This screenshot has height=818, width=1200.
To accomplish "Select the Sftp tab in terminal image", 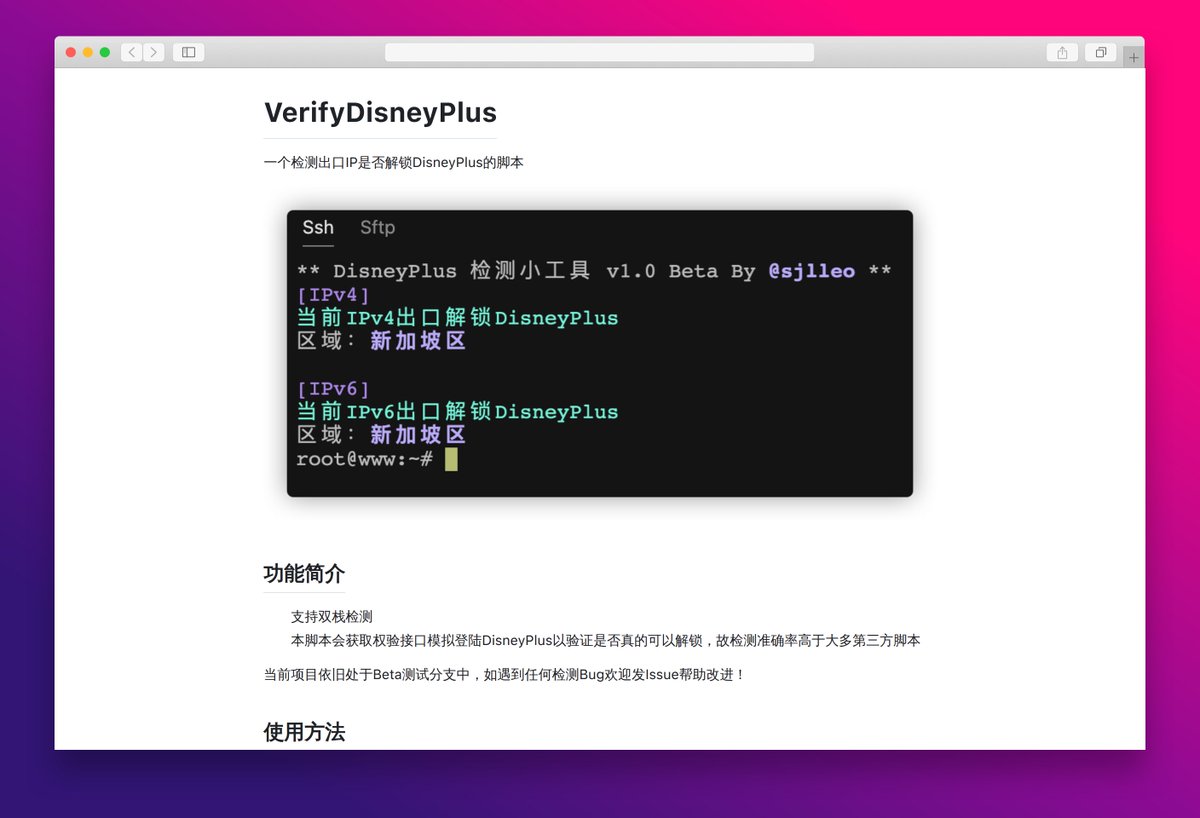I will (377, 228).
